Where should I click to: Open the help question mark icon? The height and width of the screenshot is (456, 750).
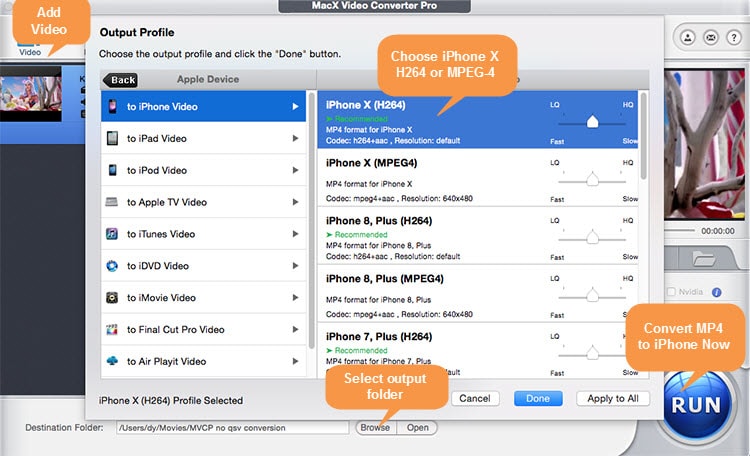click(x=734, y=37)
